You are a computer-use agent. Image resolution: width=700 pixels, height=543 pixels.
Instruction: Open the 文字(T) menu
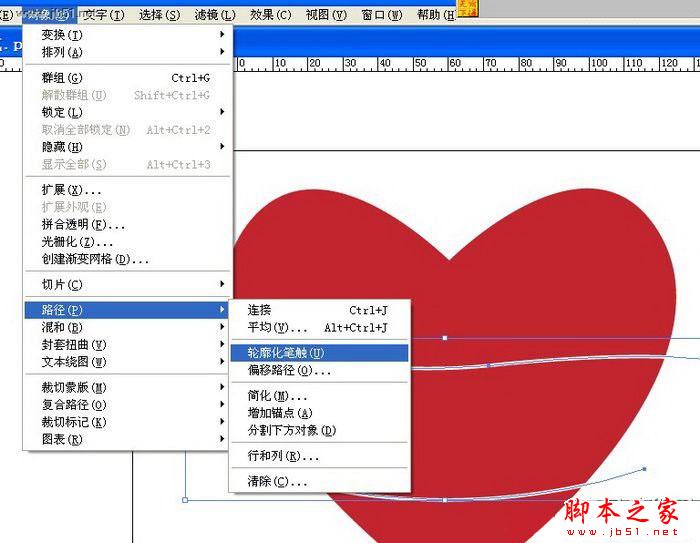click(104, 15)
